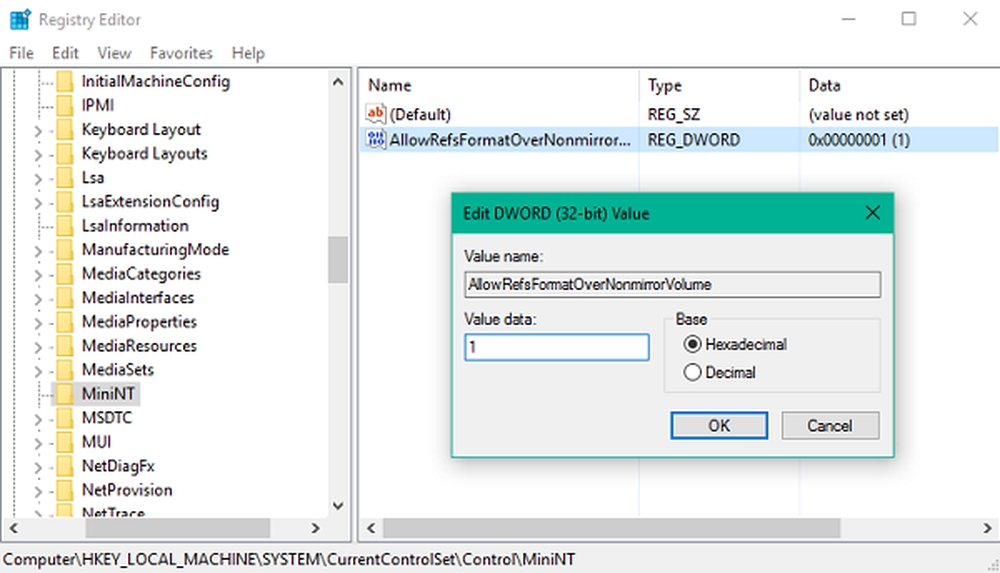Select the MiniNT folder icon in tree
This screenshot has height=573, width=1000.
coord(66,394)
